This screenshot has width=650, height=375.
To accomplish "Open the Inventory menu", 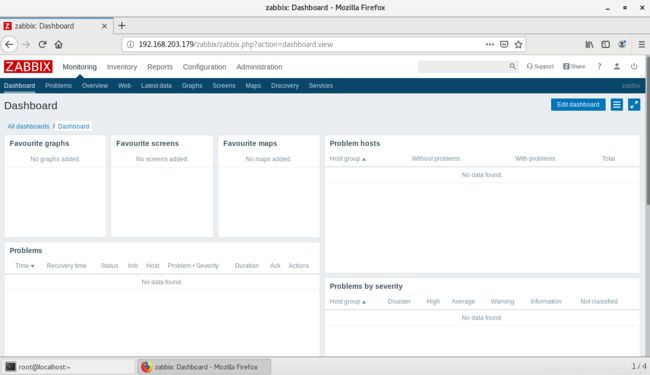I will click(x=122, y=67).
